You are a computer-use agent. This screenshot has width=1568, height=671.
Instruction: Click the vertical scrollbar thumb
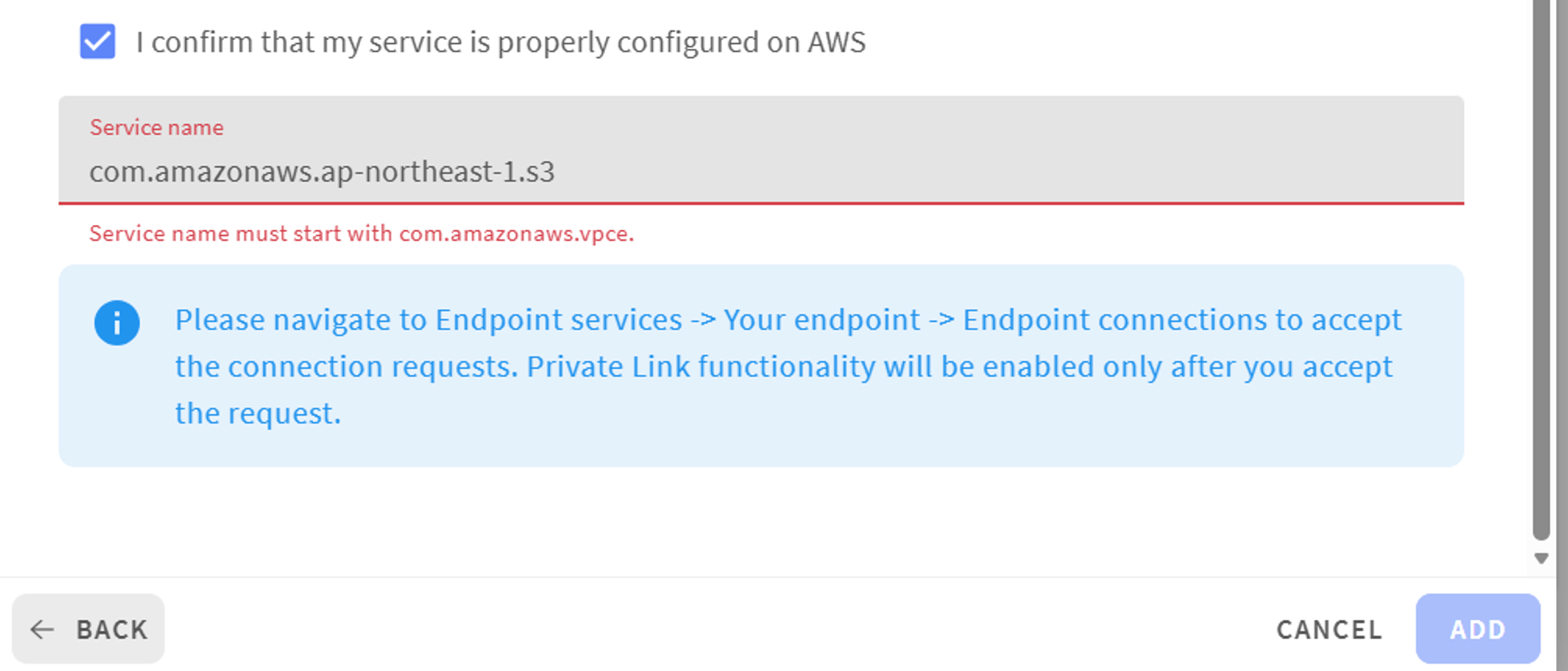pyautogui.click(x=1541, y=264)
